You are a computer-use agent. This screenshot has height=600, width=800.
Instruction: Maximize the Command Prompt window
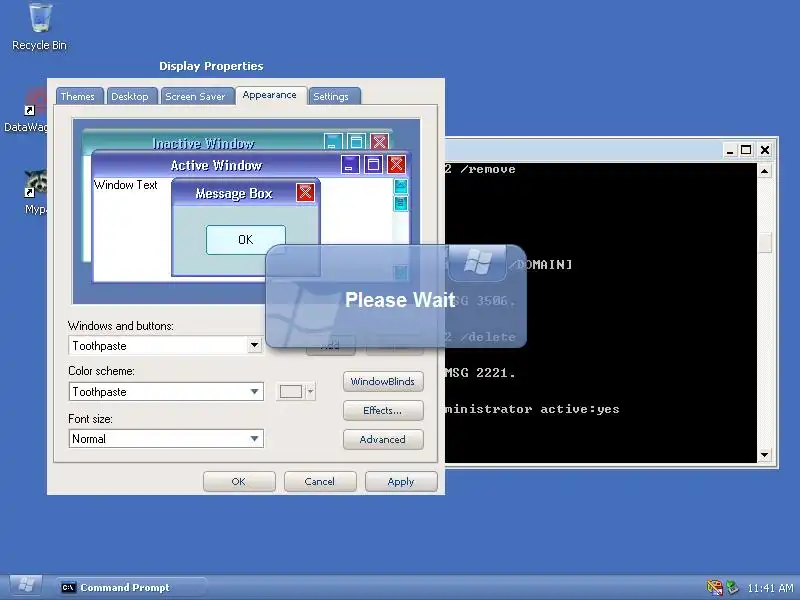746,150
